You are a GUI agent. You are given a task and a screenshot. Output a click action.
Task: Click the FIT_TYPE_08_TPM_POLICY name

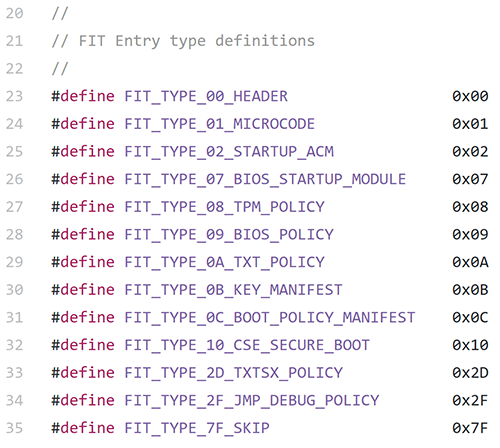click(x=224, y=207)
